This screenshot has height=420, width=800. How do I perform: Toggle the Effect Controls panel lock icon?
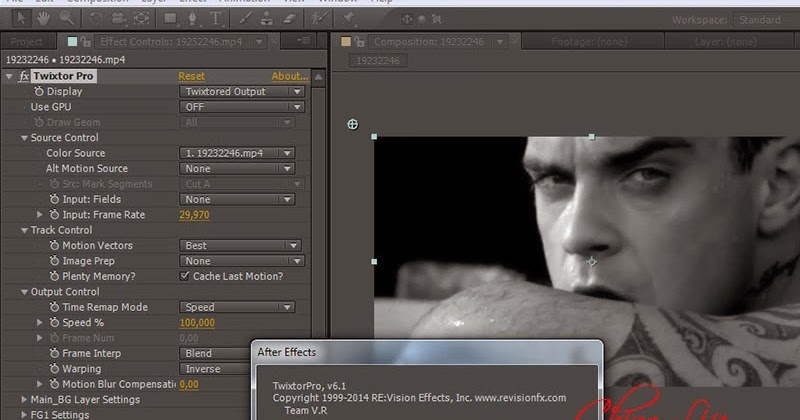[86, 42]
